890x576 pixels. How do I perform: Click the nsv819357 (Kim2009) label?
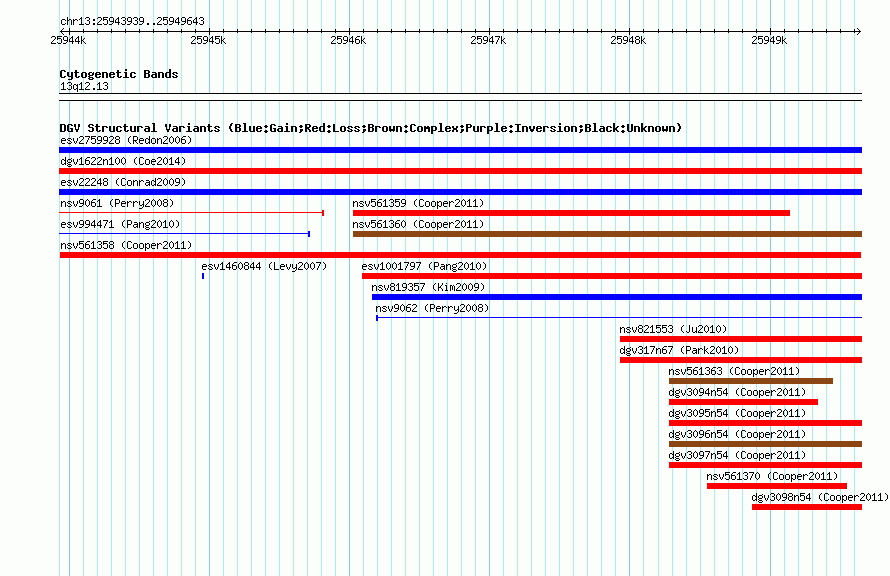429,287
